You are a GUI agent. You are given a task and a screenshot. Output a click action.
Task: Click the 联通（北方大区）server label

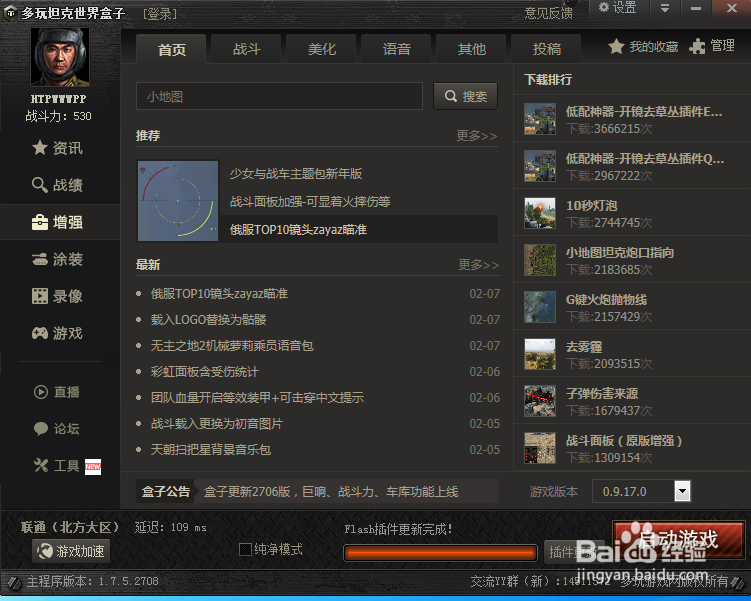pos(69,527)
